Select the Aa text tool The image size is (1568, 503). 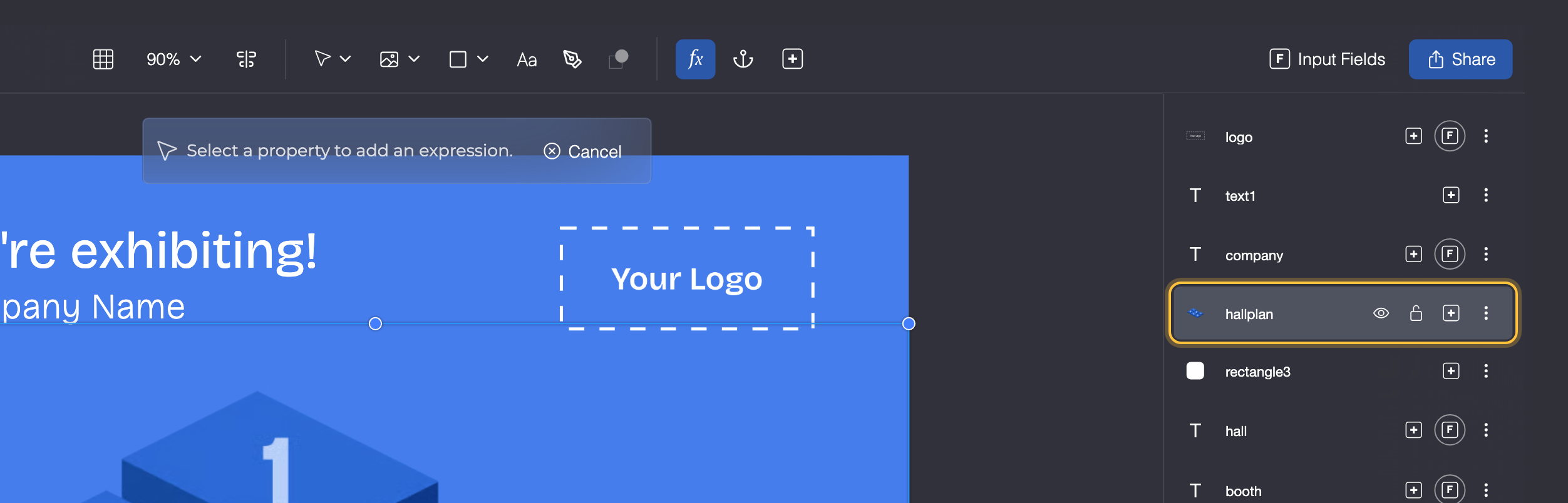click(527, 60)
